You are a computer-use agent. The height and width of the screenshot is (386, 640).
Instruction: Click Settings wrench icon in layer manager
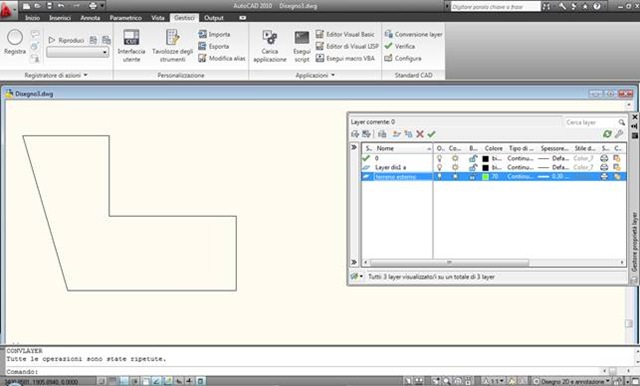pyautogui.click(x=619, y=134)
